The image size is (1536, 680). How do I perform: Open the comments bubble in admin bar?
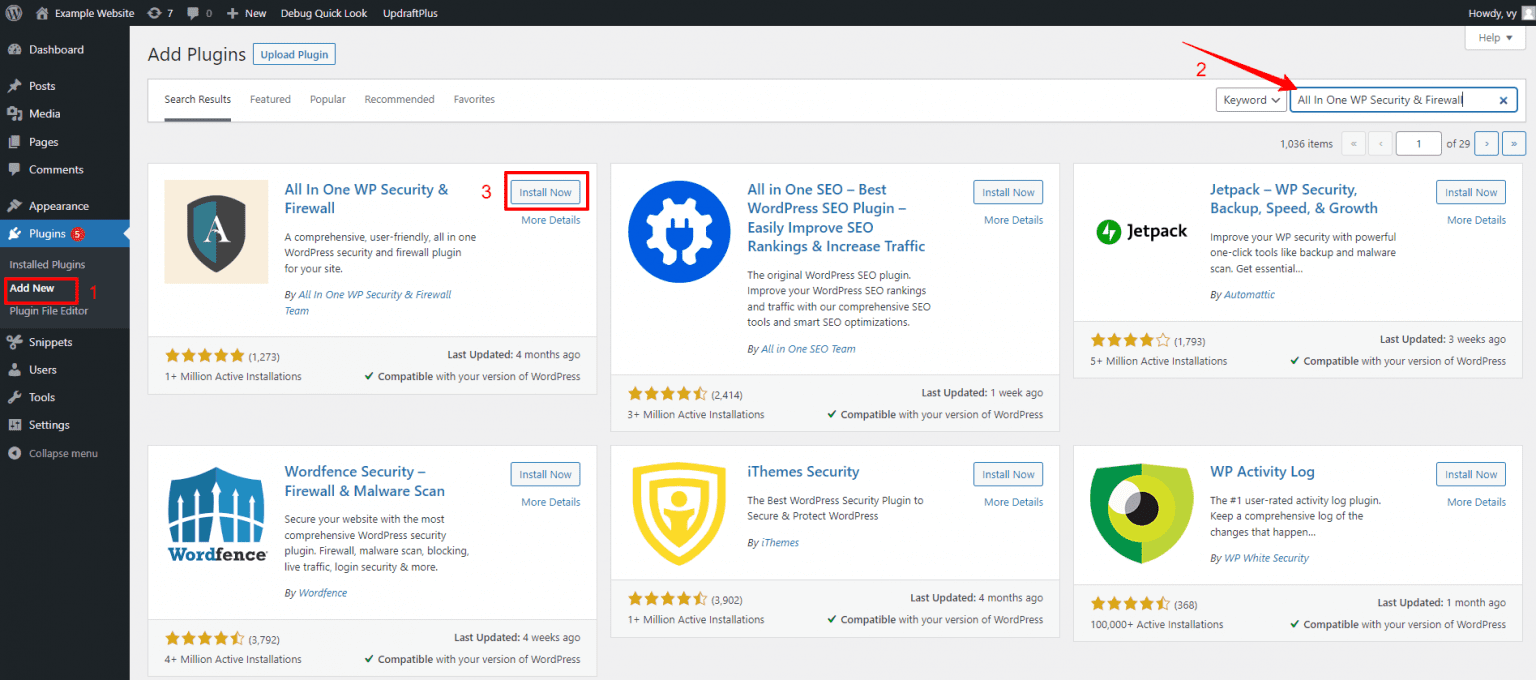[199, 13]
